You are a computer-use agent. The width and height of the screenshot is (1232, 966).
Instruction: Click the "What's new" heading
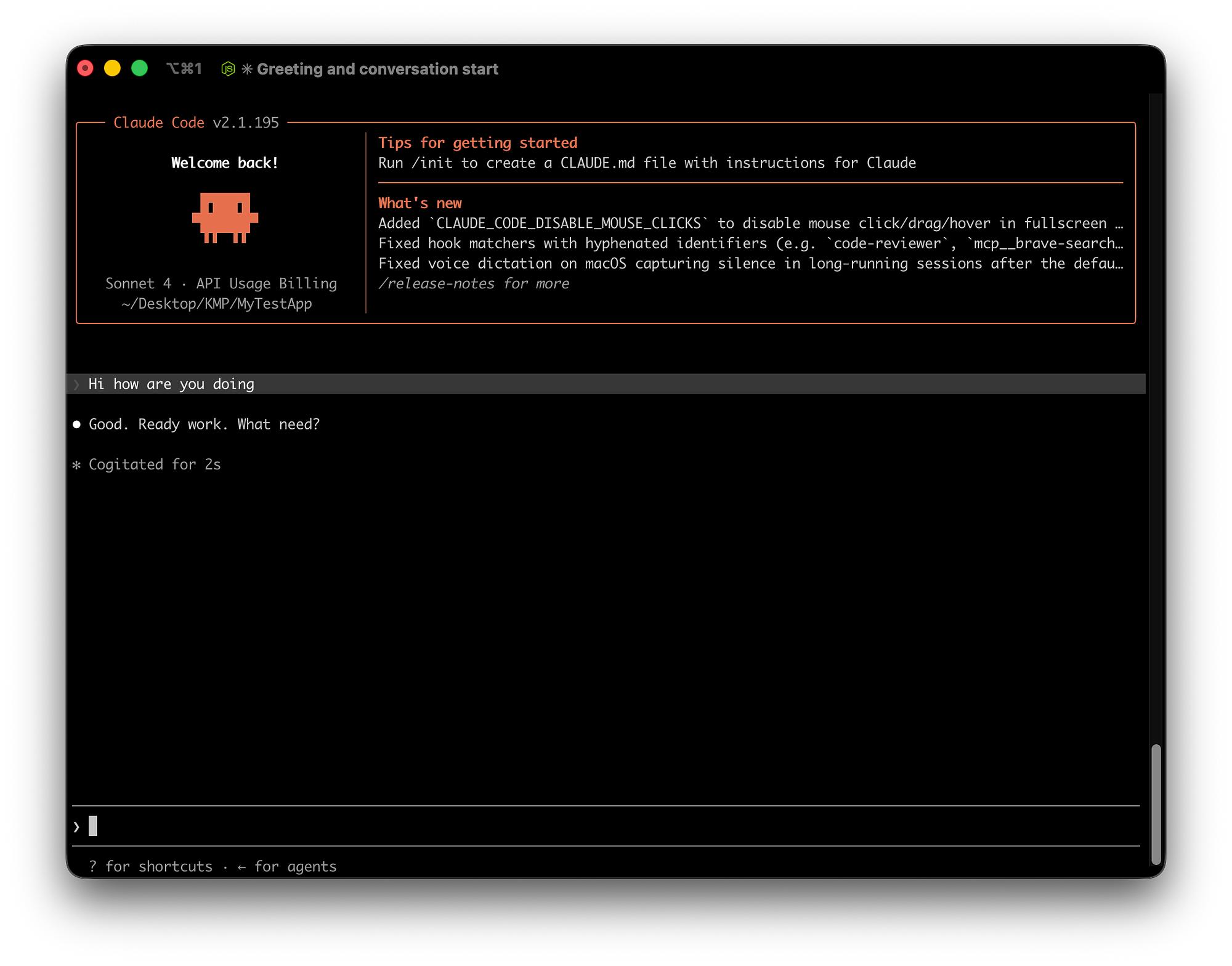[x=420, y=203]
